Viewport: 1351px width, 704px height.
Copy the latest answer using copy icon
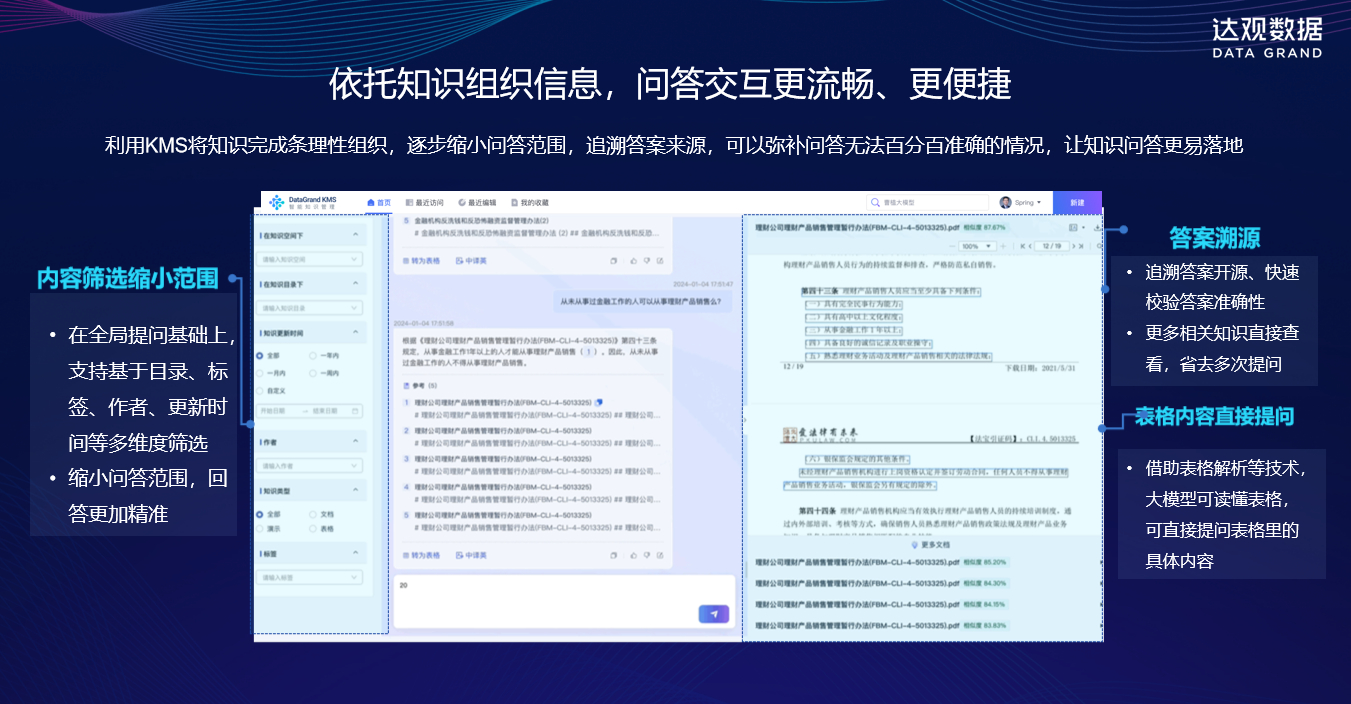[x=613, y=555]
